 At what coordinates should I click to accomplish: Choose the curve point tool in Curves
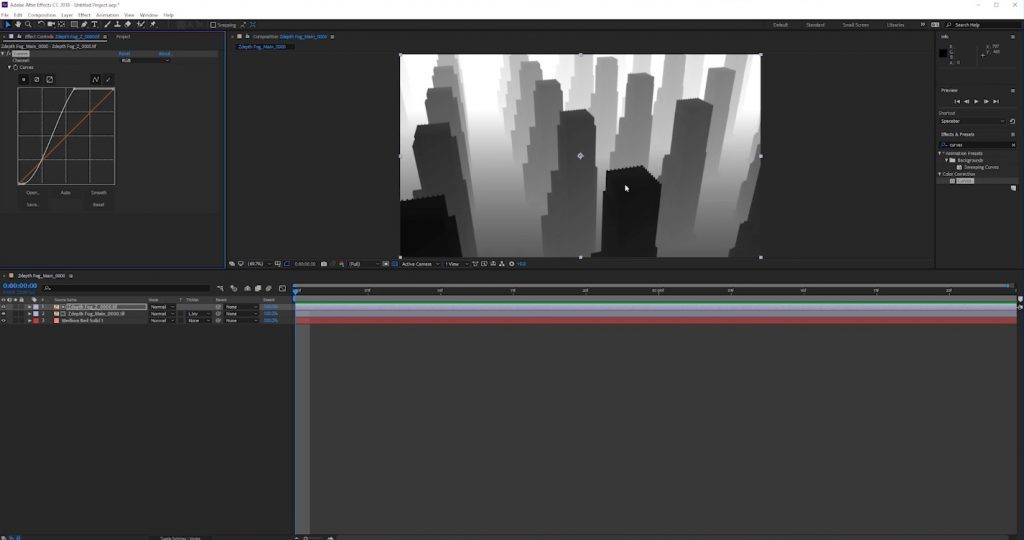[96, 79]
